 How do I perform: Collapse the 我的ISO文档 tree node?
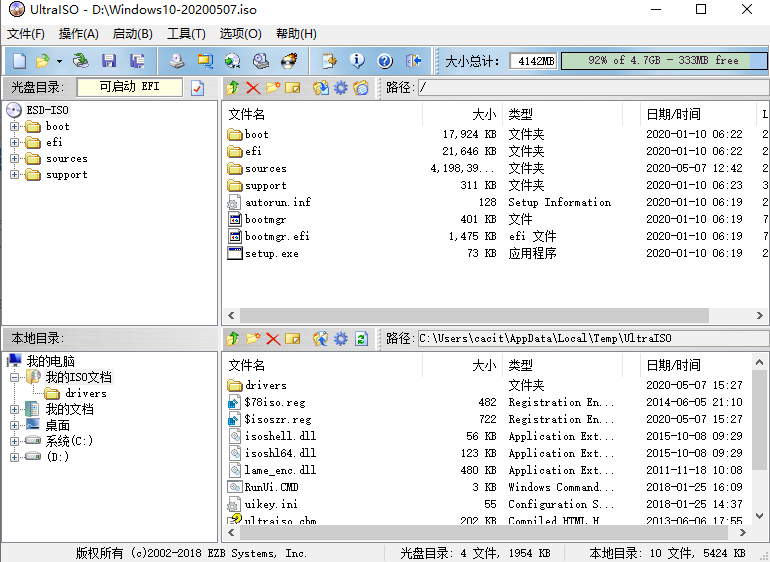click(14, 378)
